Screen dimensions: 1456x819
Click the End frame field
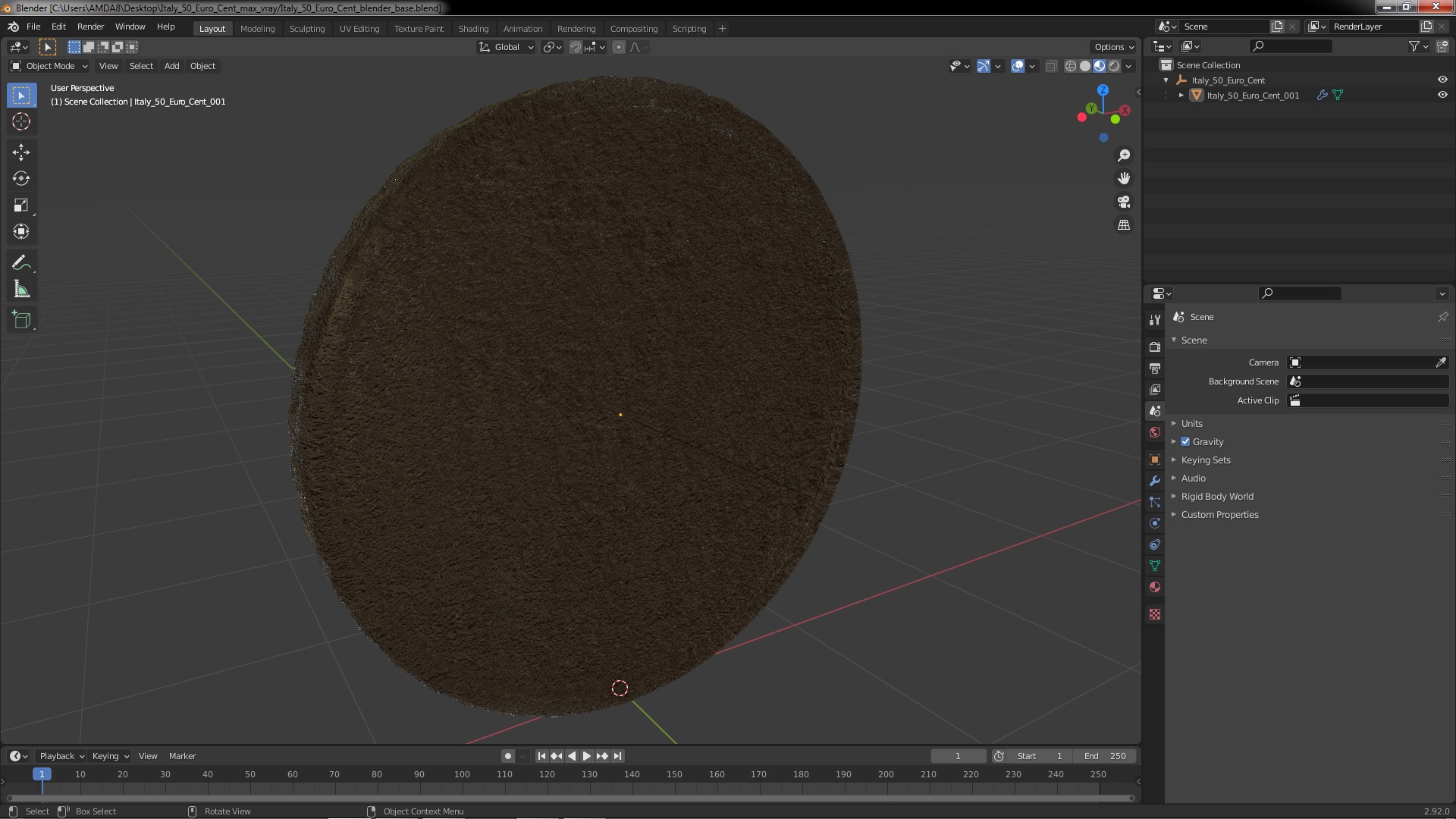pyautogui.click(x=1105, y=756)
